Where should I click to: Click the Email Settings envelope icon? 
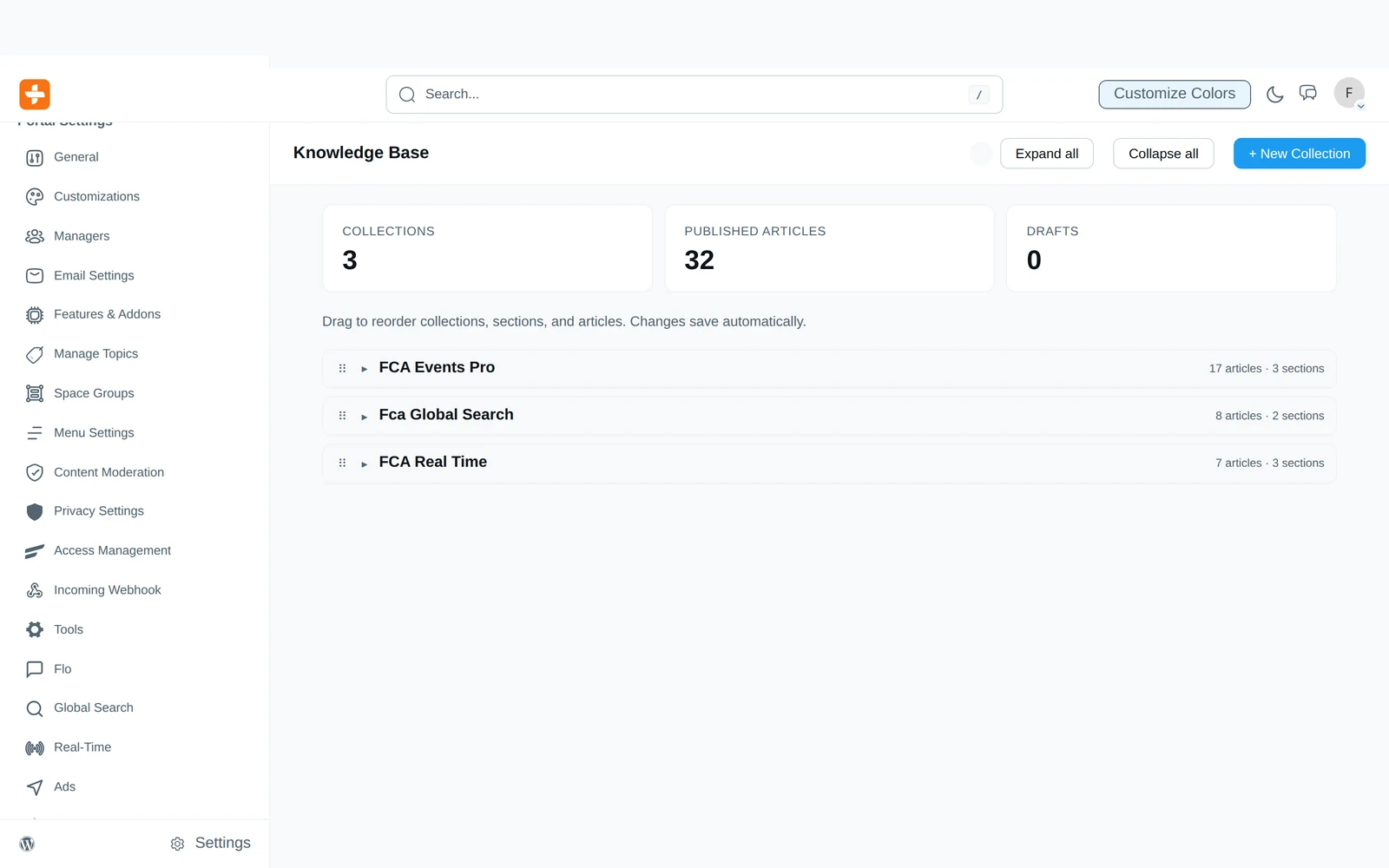[x=35, y=276]
